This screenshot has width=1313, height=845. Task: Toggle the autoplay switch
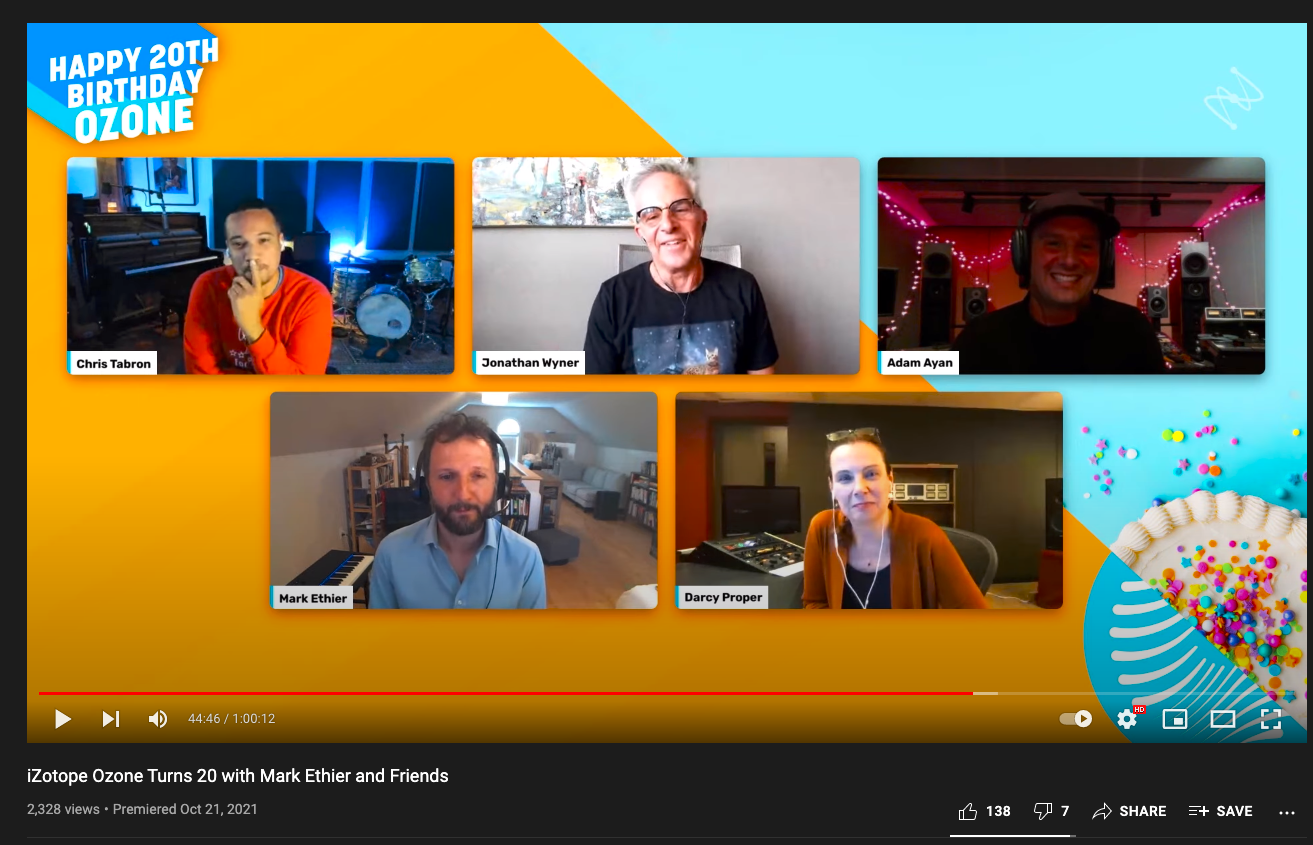(1076, 719)
